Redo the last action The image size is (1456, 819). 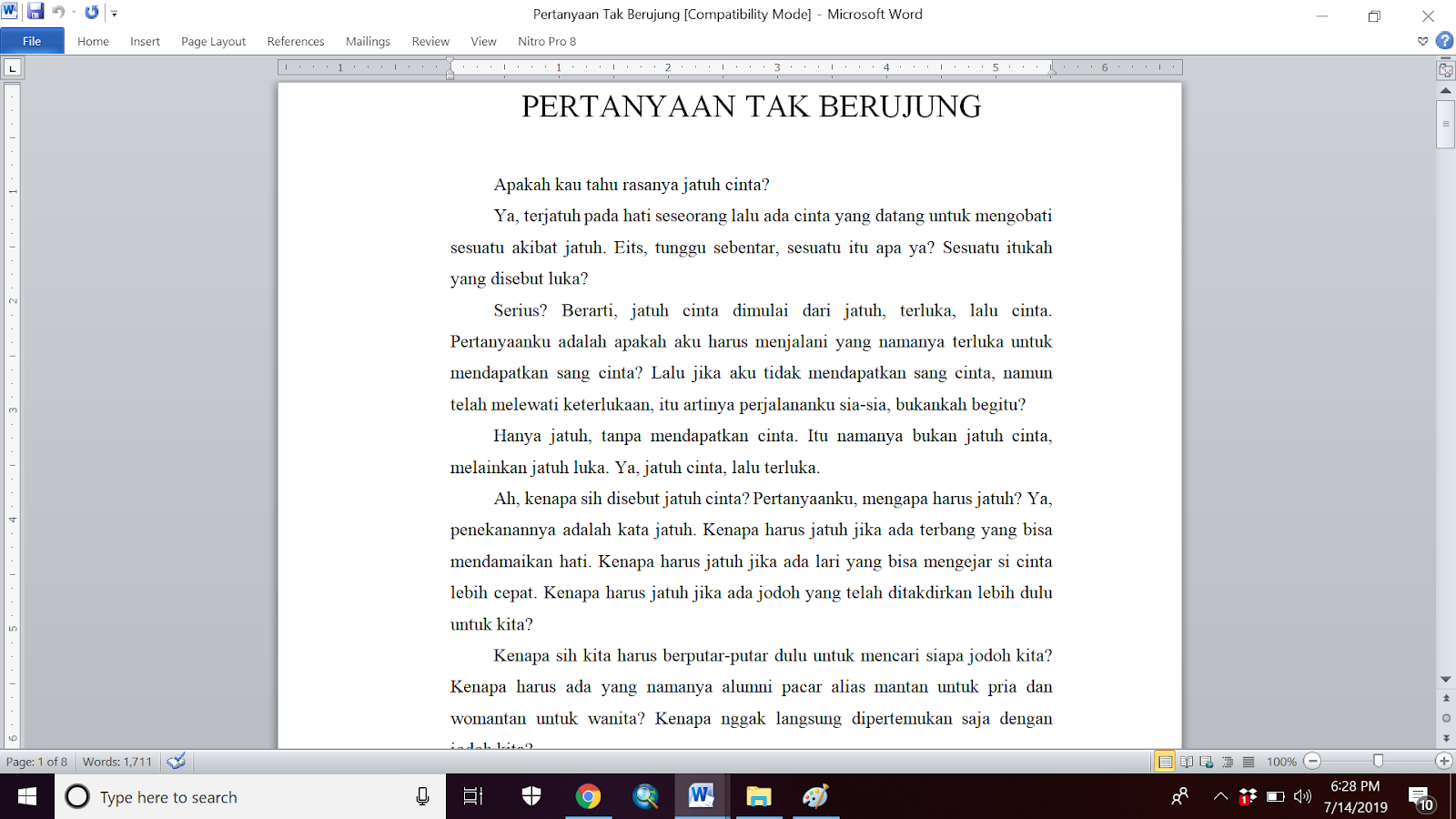click(x=90, y=12)
